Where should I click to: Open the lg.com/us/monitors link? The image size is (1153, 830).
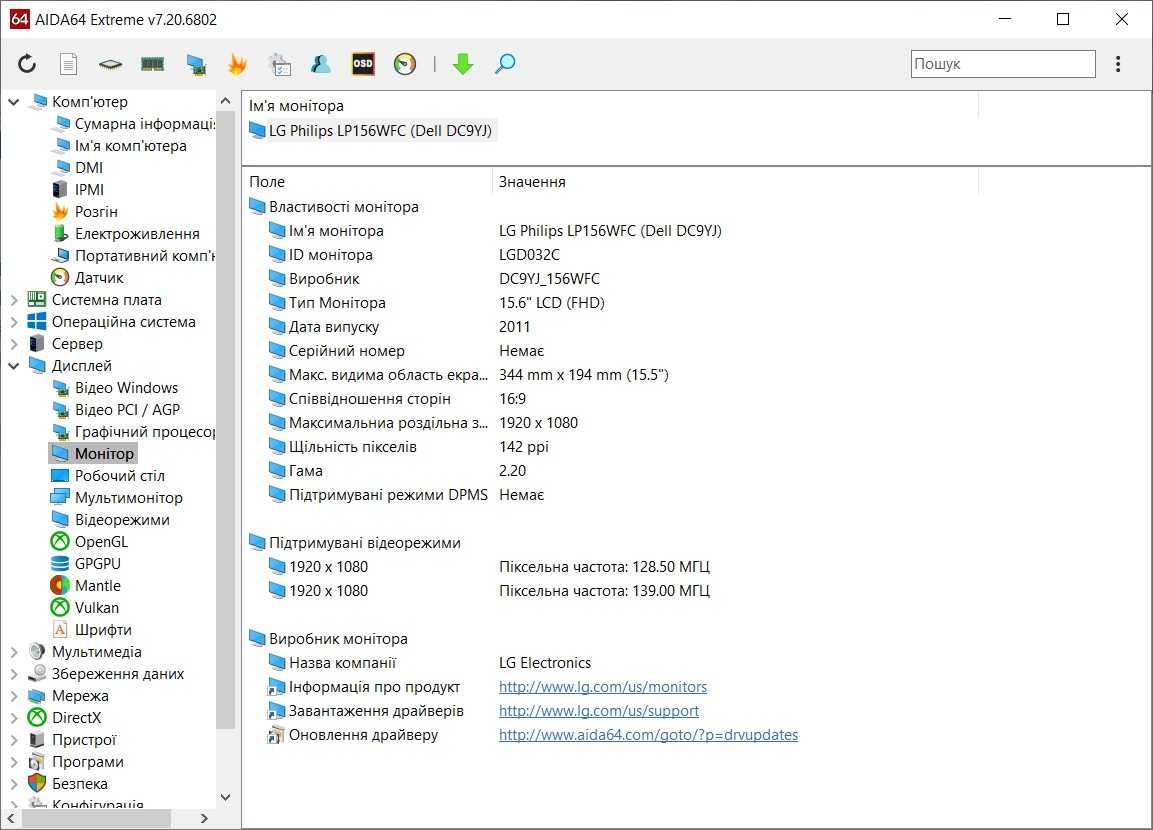(603, 687)
